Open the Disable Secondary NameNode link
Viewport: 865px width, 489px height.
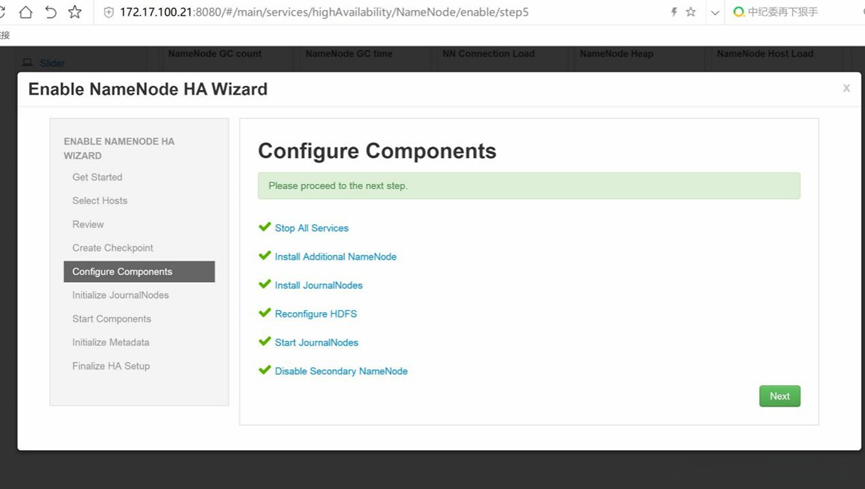coord(341,371)
